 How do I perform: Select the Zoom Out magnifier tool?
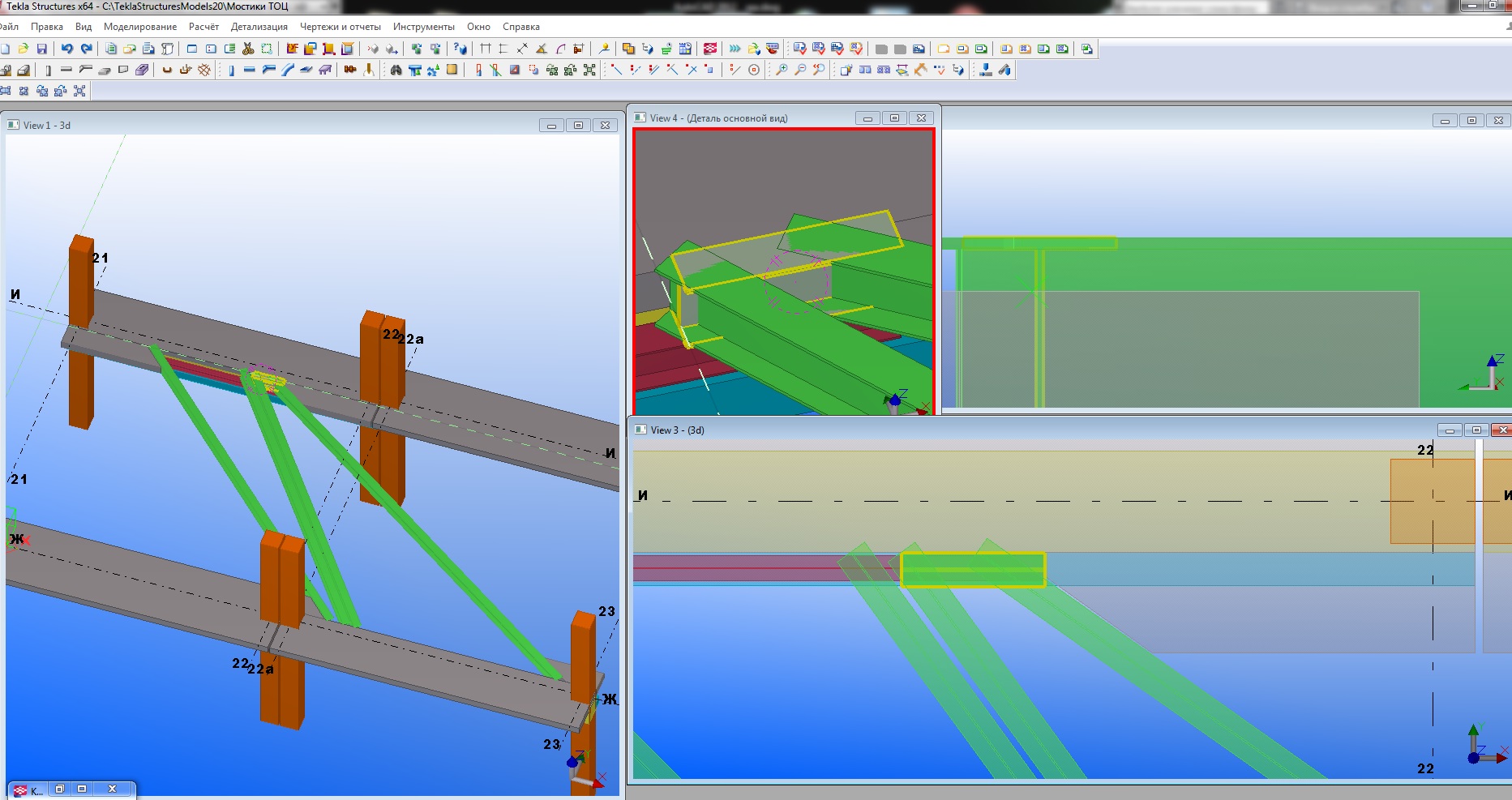(x=800, y=70)
